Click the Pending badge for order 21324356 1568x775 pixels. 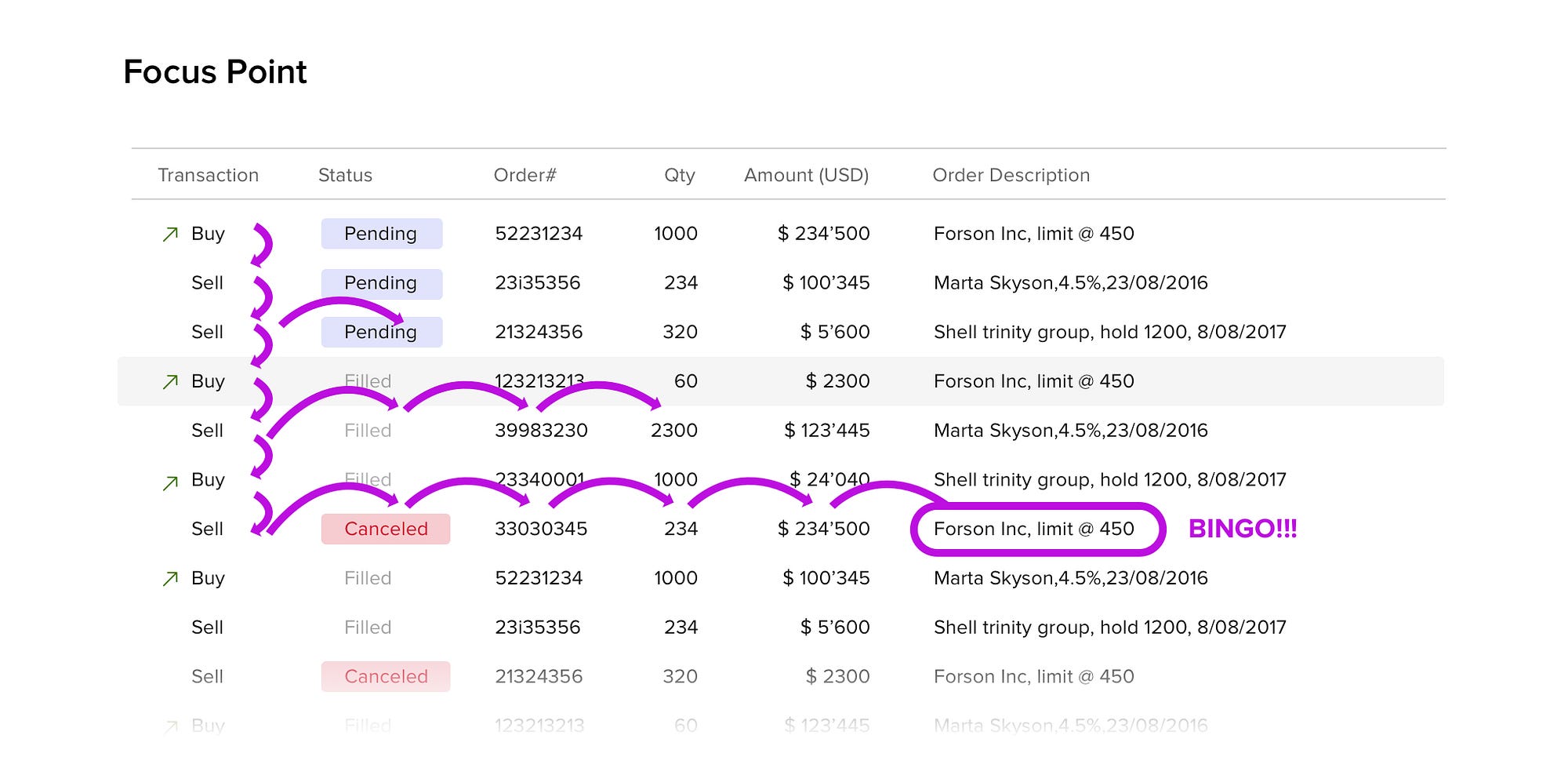tap(382, 333)
